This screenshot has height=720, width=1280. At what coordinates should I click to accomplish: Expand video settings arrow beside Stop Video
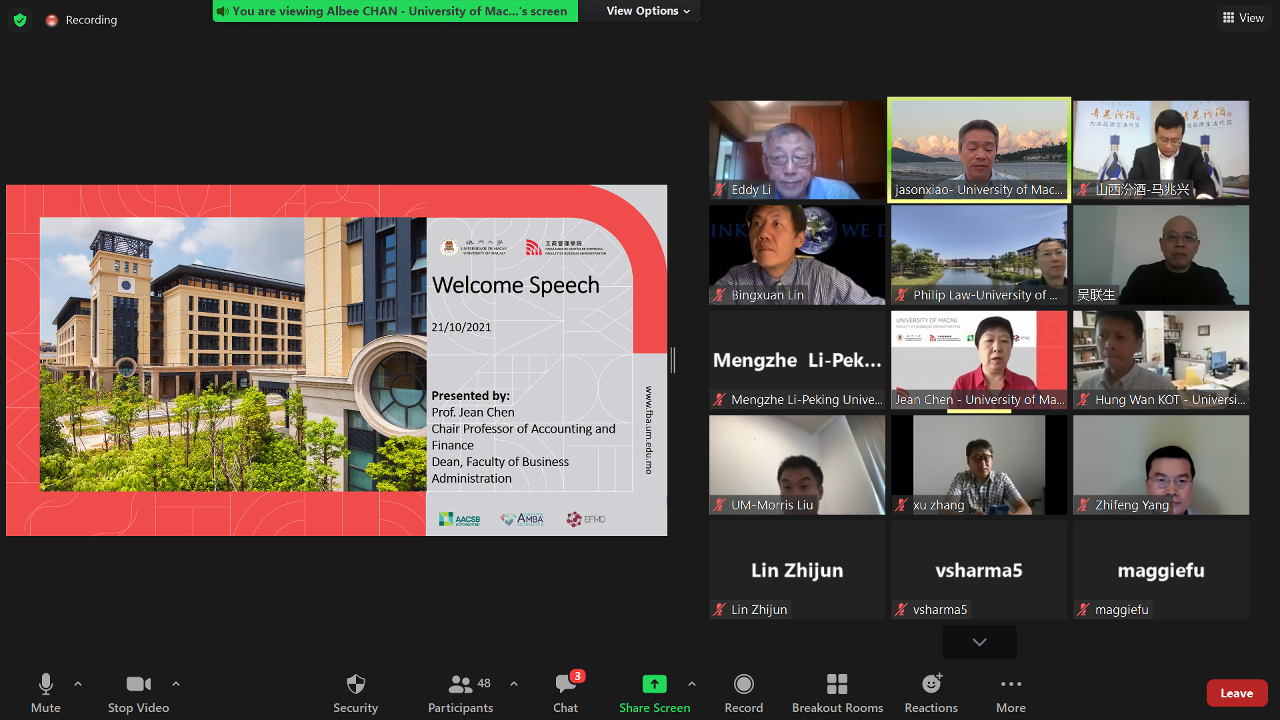[x=176, y=684]
